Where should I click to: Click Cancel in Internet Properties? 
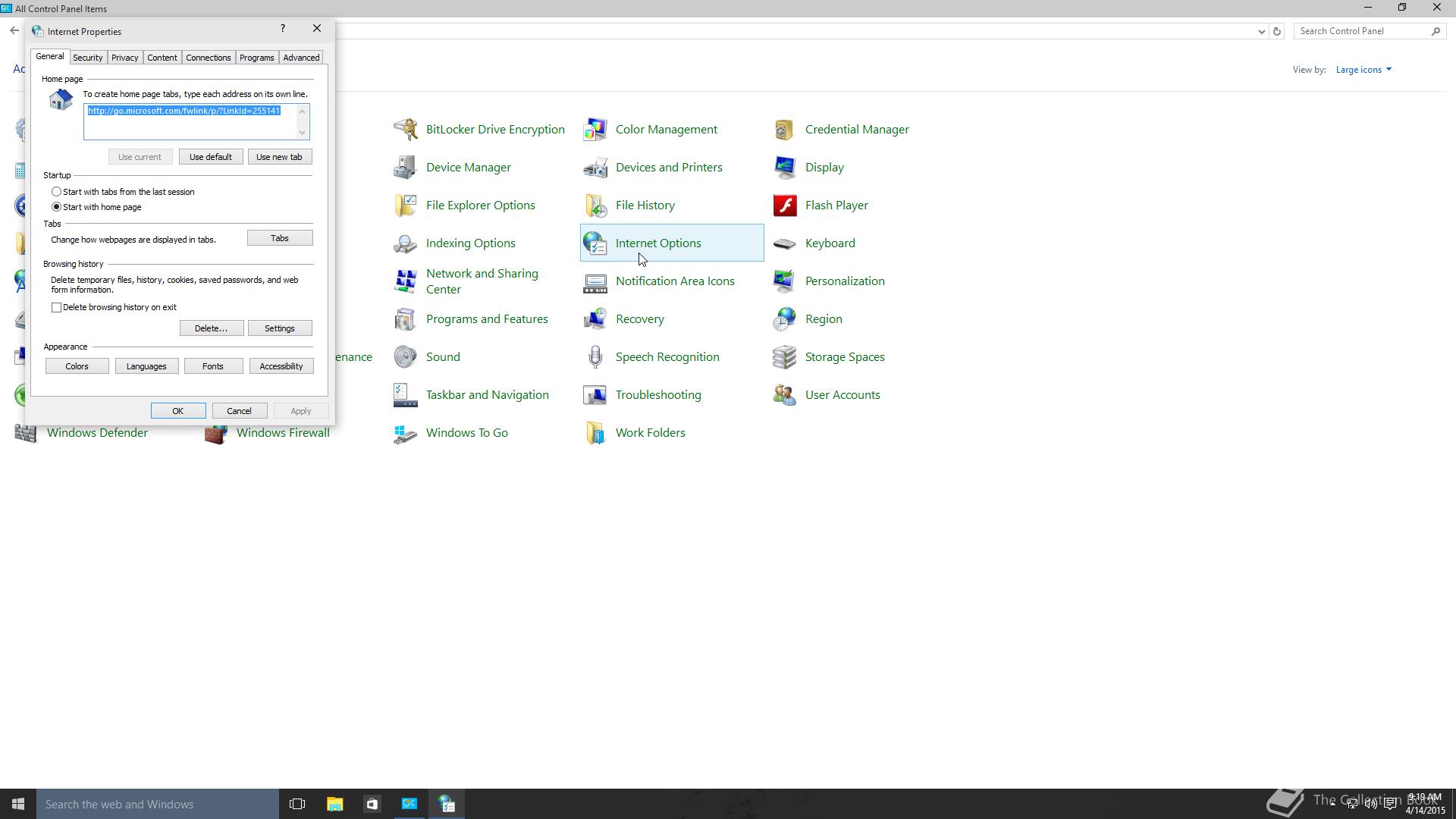click(x=239, y=411)
